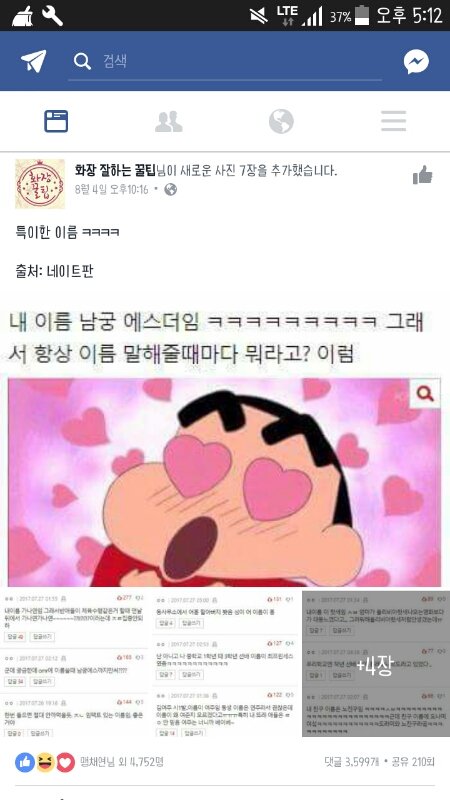Open the middle comments screenshot thumbnail
Image resolution: width=450 pixels, height=800 pixels.
click(226, 664)
